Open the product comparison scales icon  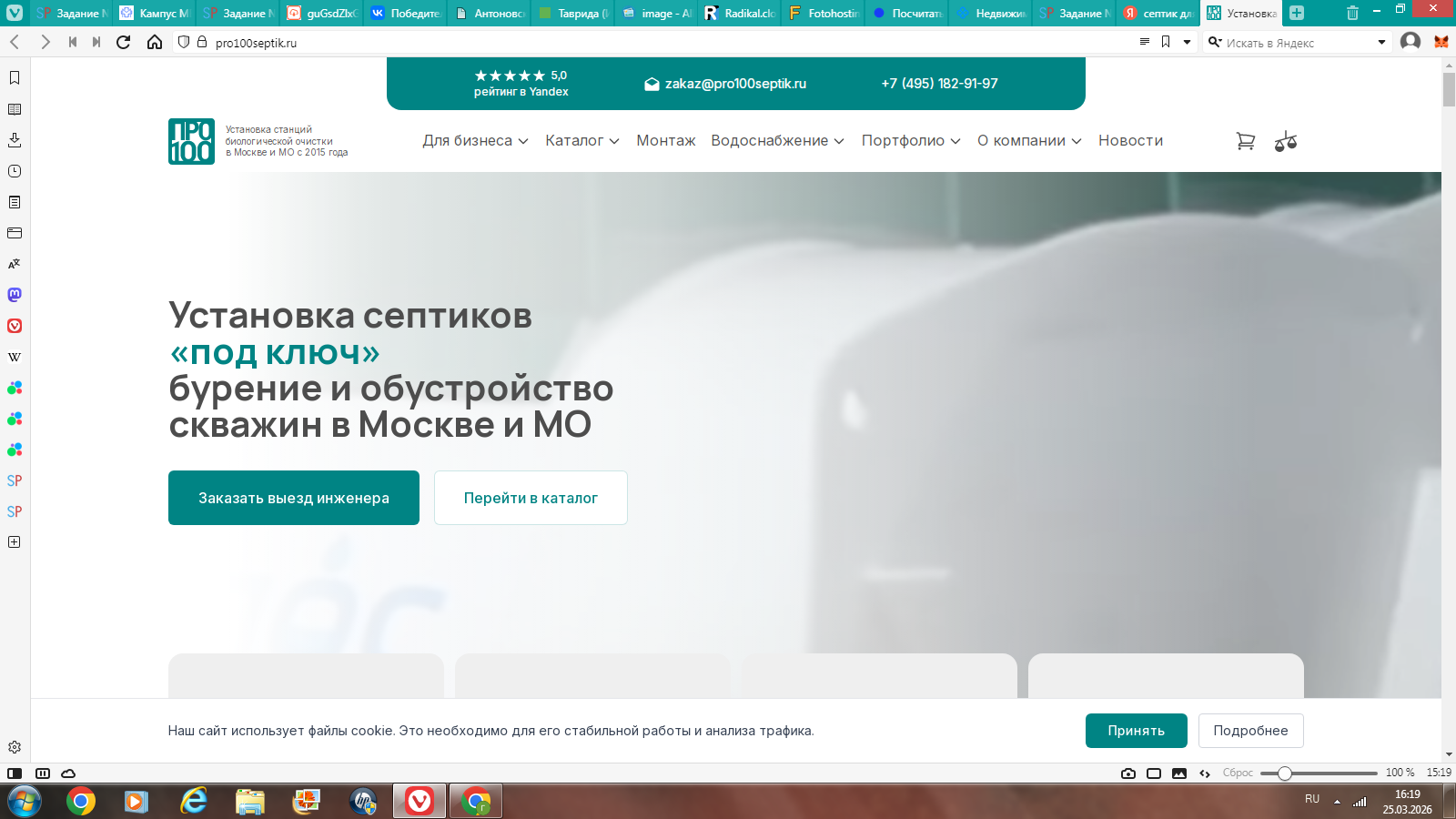pyautogui.click(x=1285, y=141)
